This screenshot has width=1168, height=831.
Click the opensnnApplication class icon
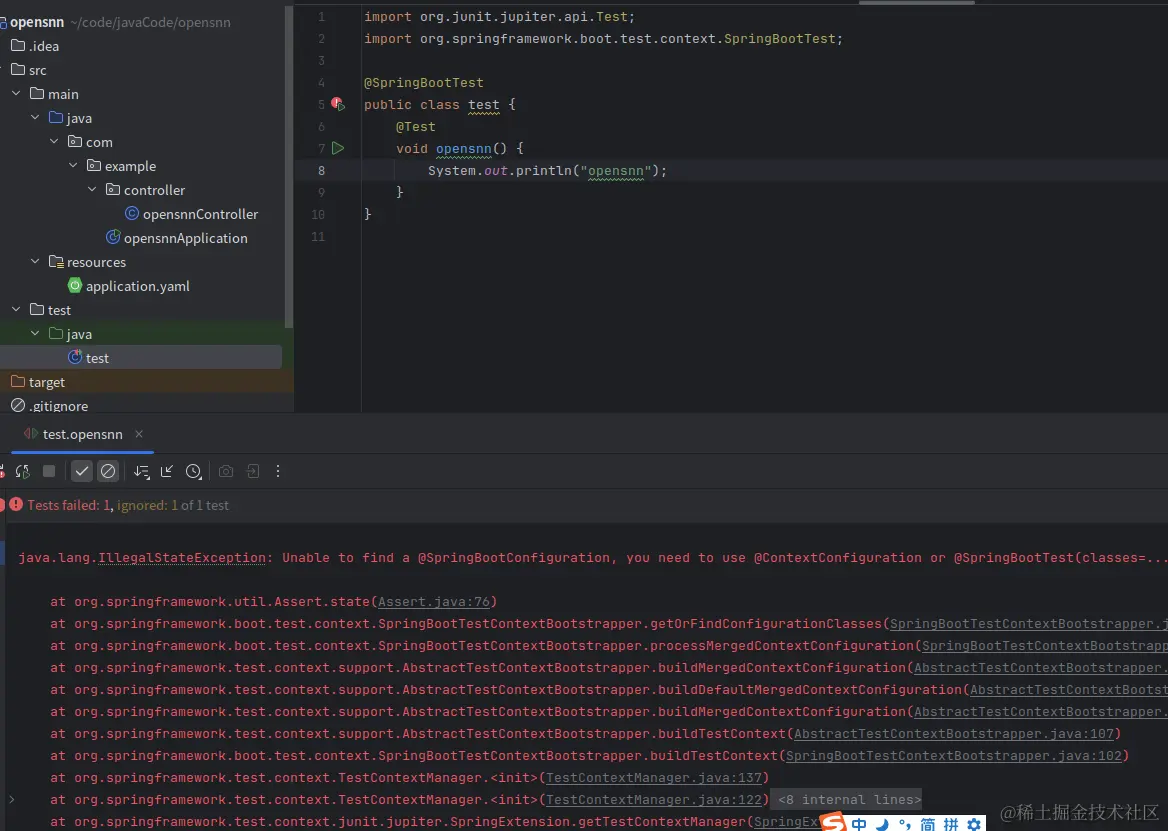113,238
